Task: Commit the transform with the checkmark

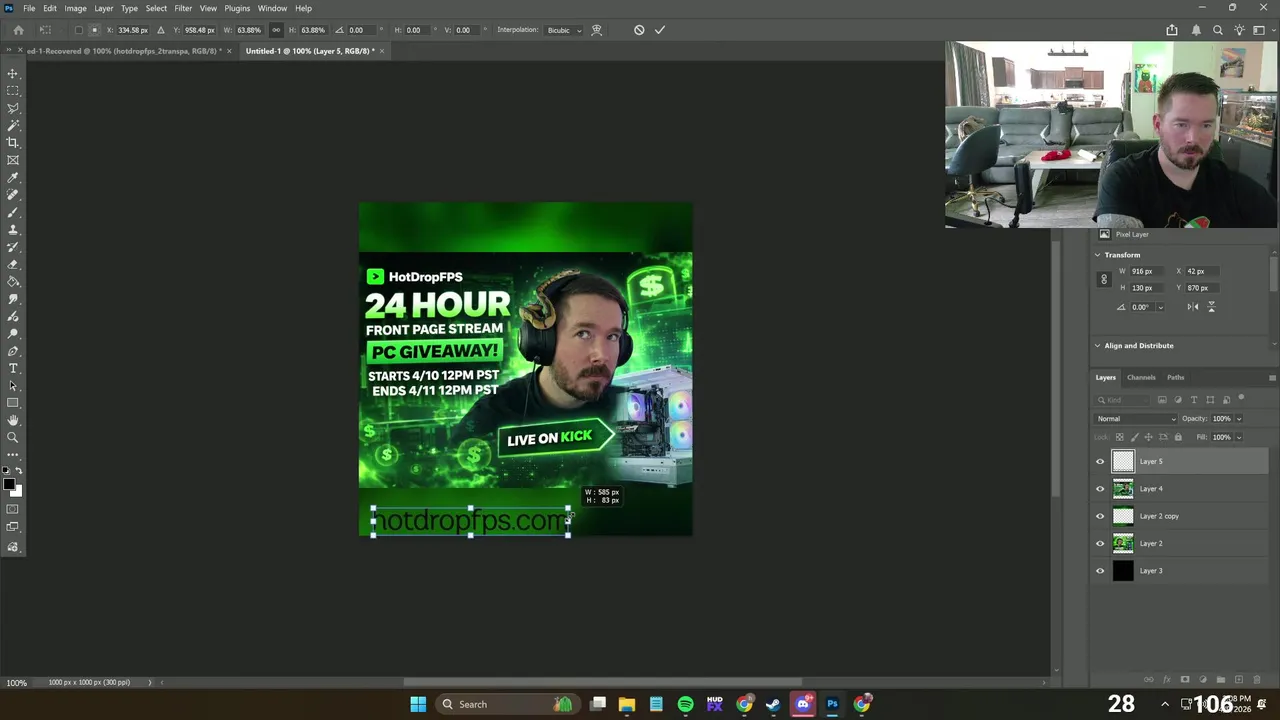Action: pyautogui.click(x=660, y=30)
